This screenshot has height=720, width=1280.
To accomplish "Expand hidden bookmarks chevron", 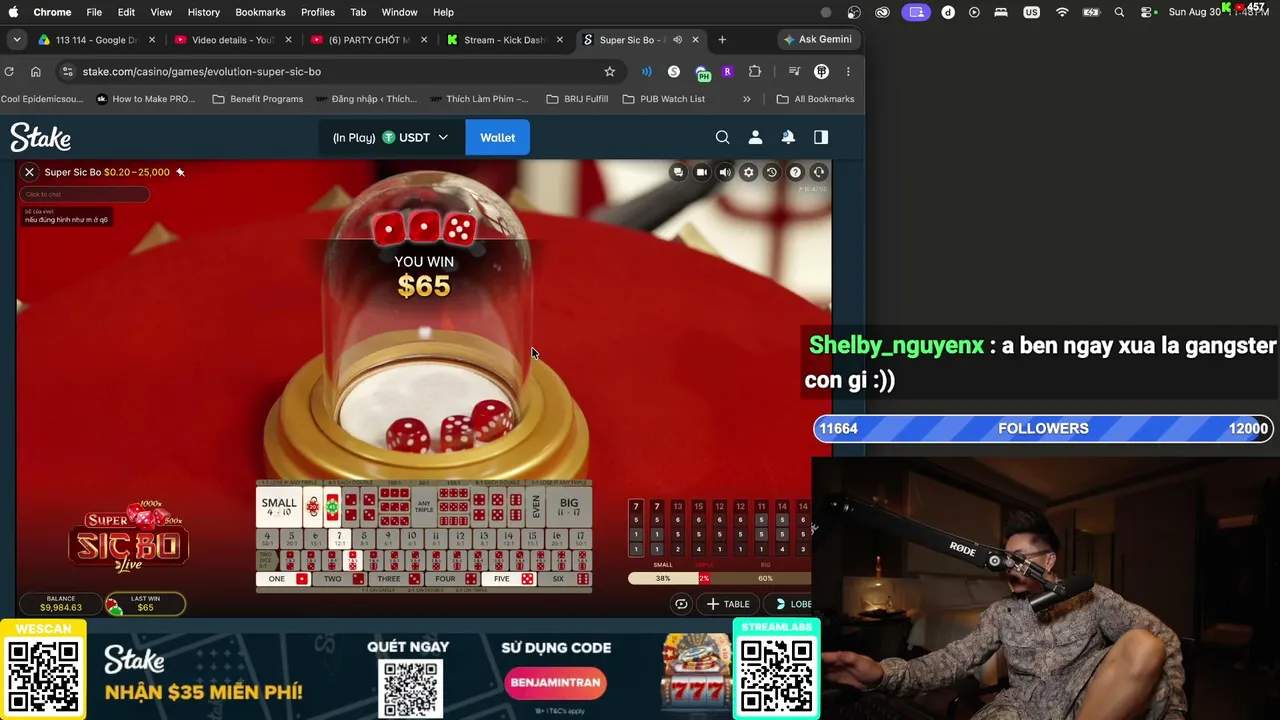I will (746, 99).
